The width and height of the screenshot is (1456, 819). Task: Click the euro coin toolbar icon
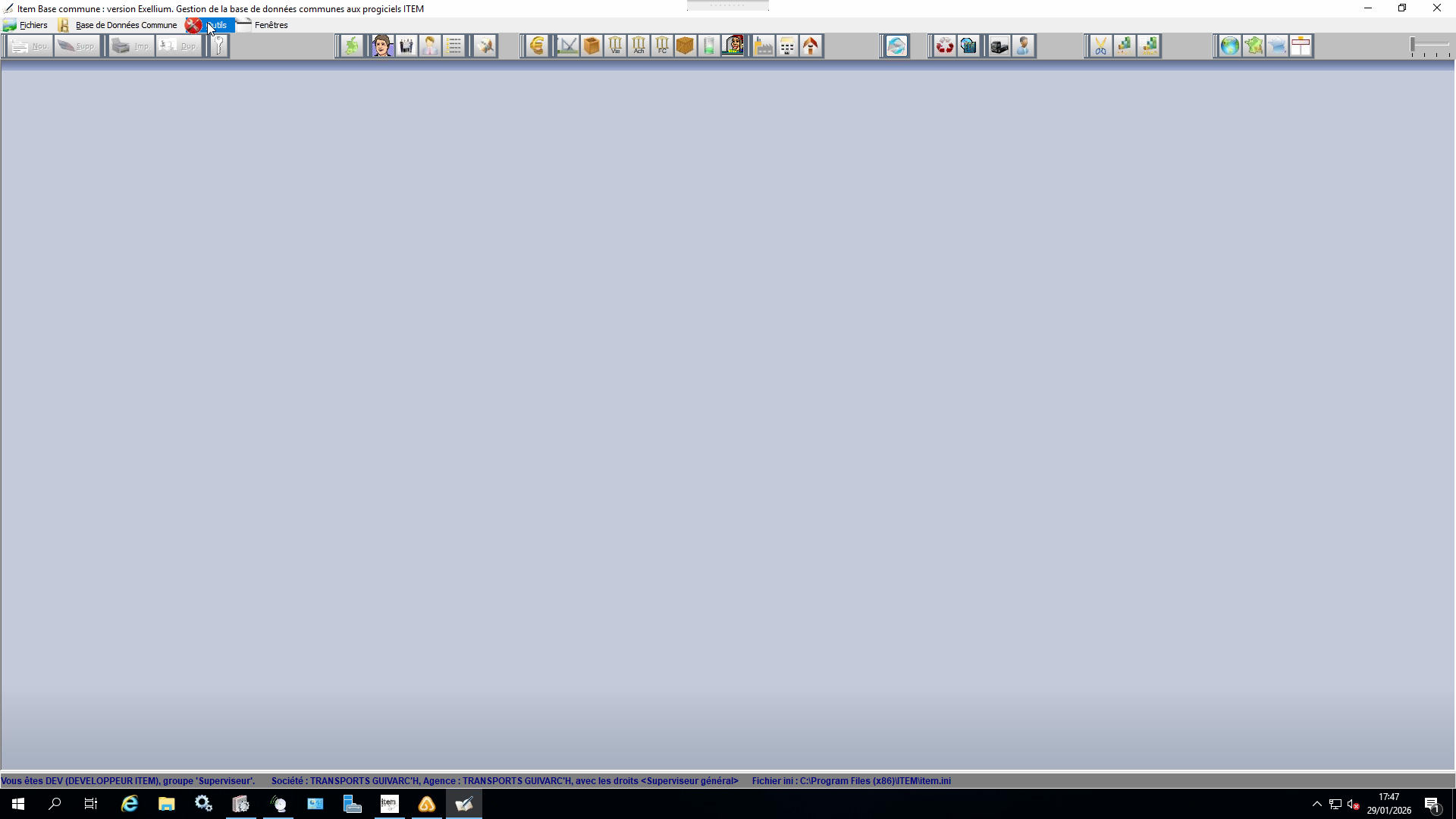point(537,46)
